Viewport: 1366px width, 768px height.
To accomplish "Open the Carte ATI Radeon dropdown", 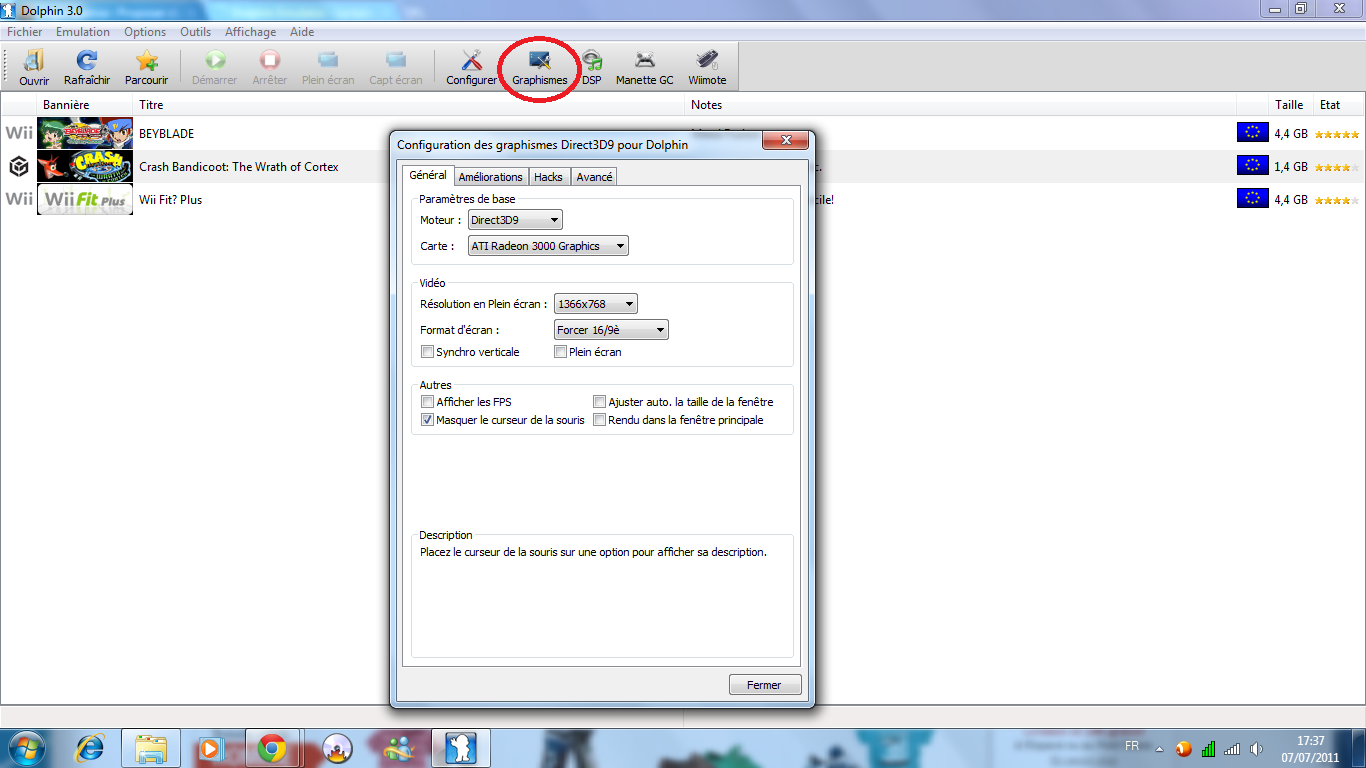I will click(x=548, y=246).
